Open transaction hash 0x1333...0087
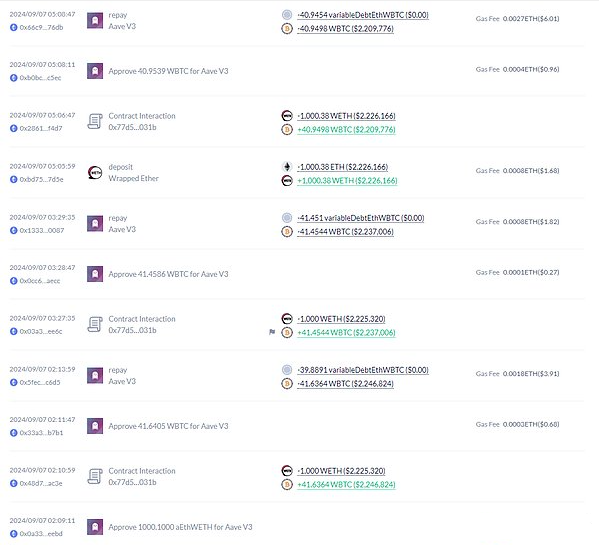The width and height of the screenshot is (599, 545). (x=42, y=230)
